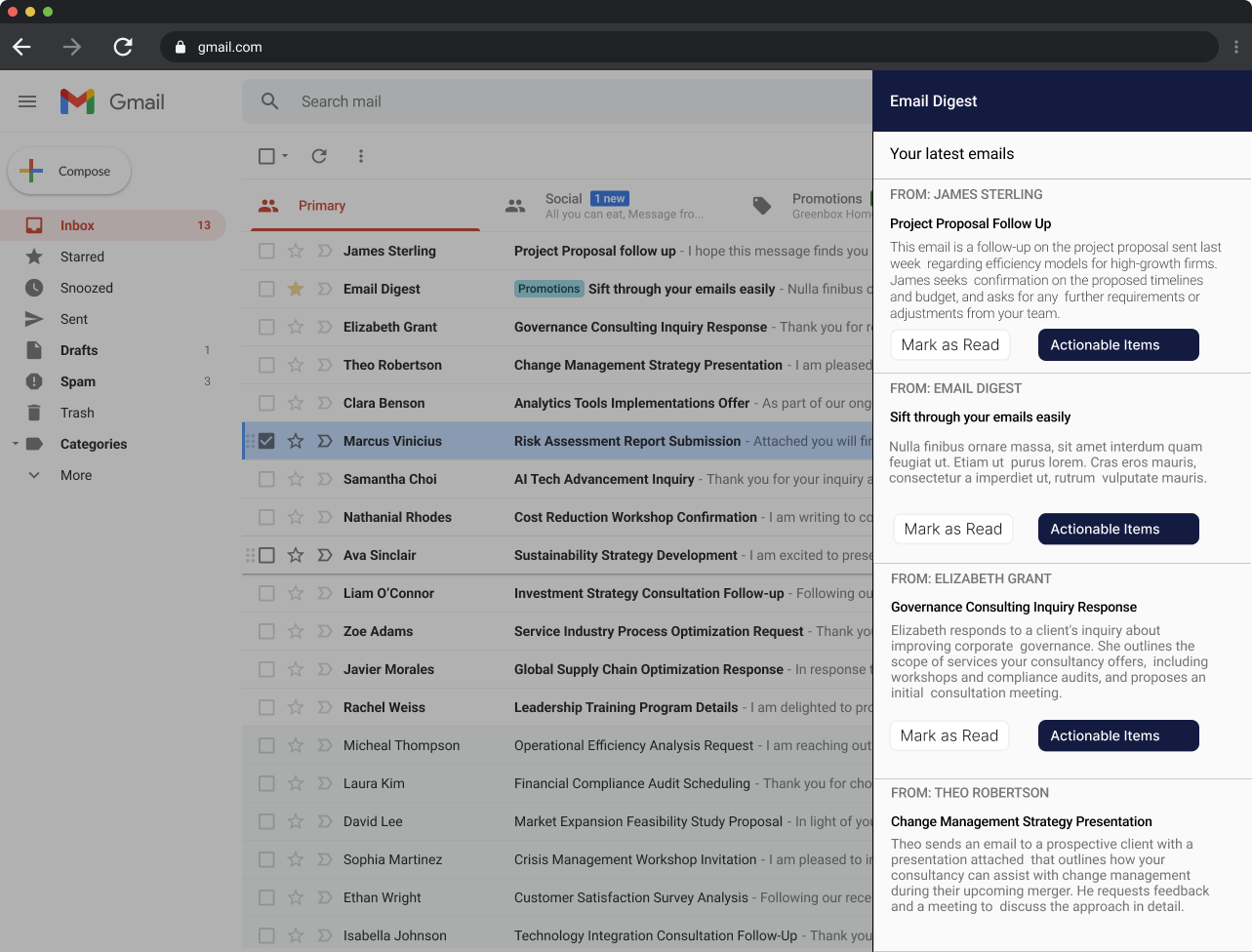Open the Sent folder
The height and width of the screenshot is (952, 1252).
pos(113,319)
